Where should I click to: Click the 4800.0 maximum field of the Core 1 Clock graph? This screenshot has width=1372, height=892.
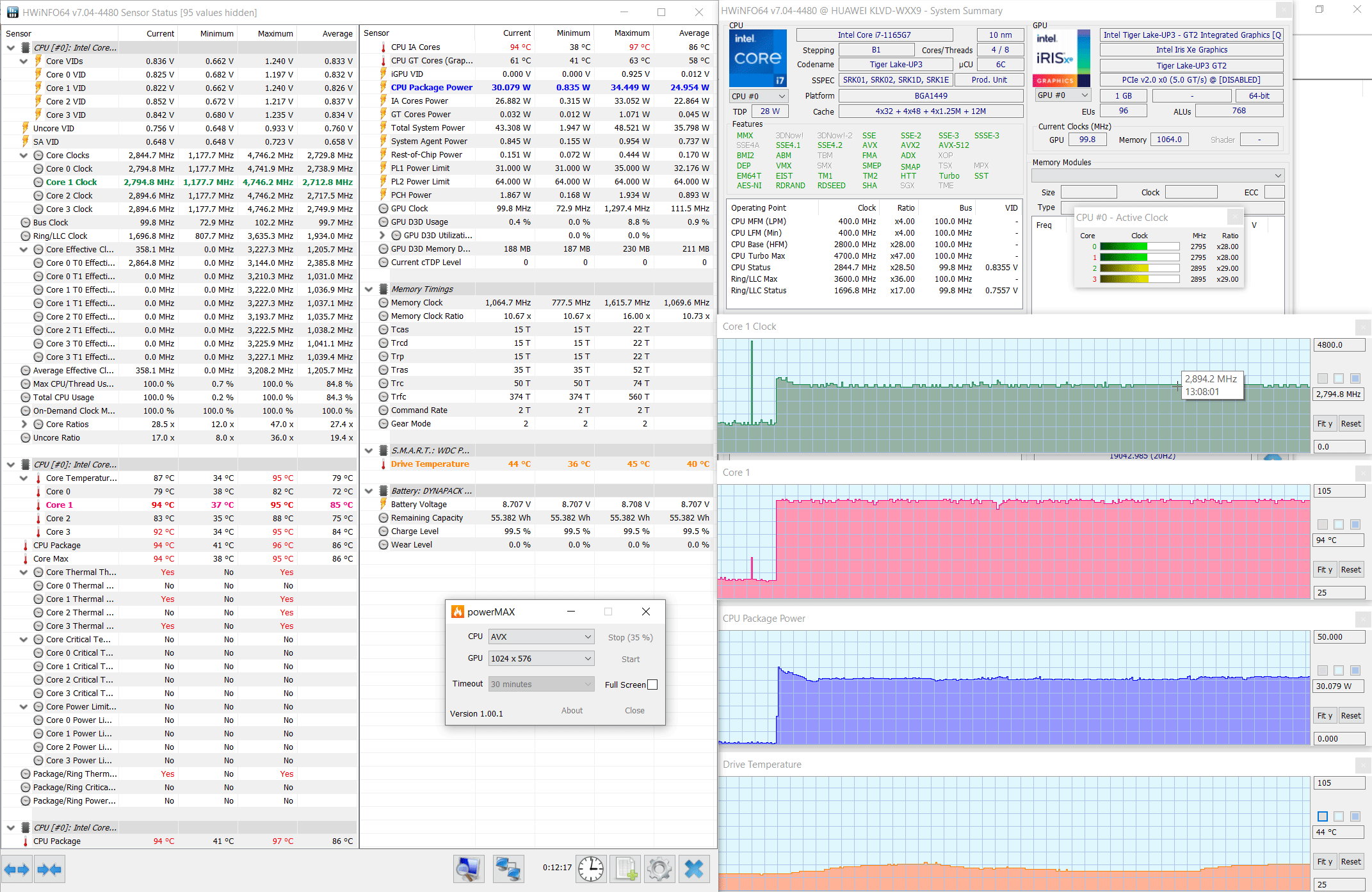tap(1339, 345)
